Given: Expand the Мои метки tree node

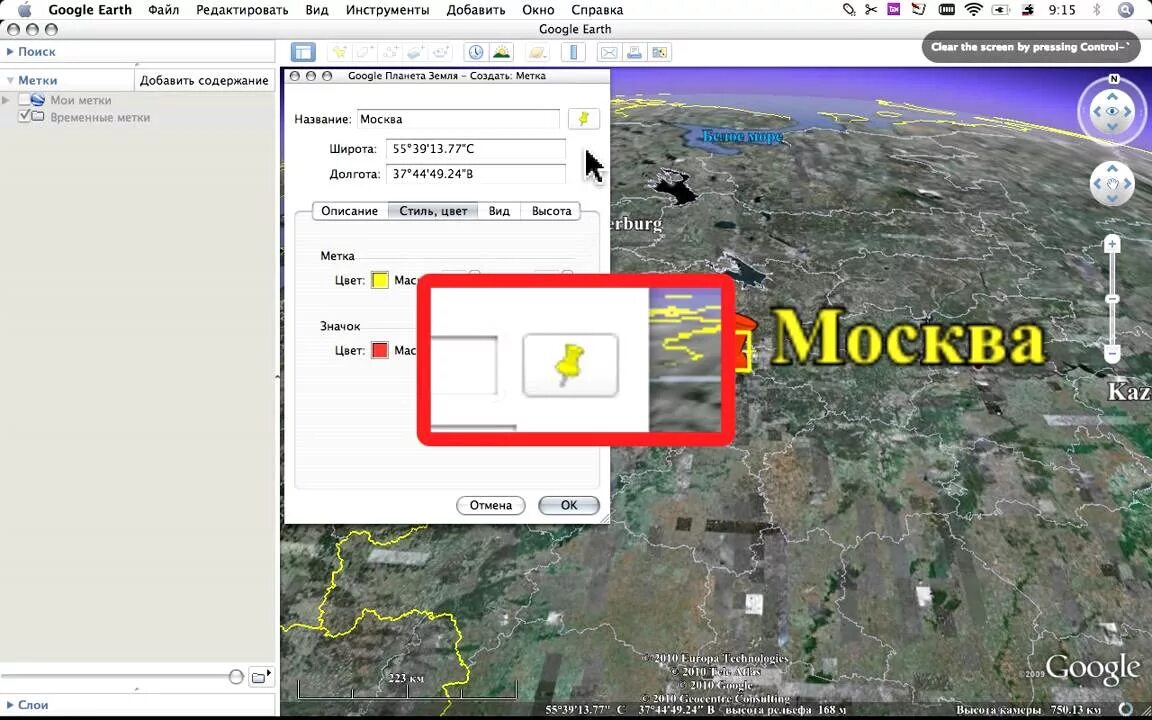Looking at the screenshot, I should tap(7, 100).
